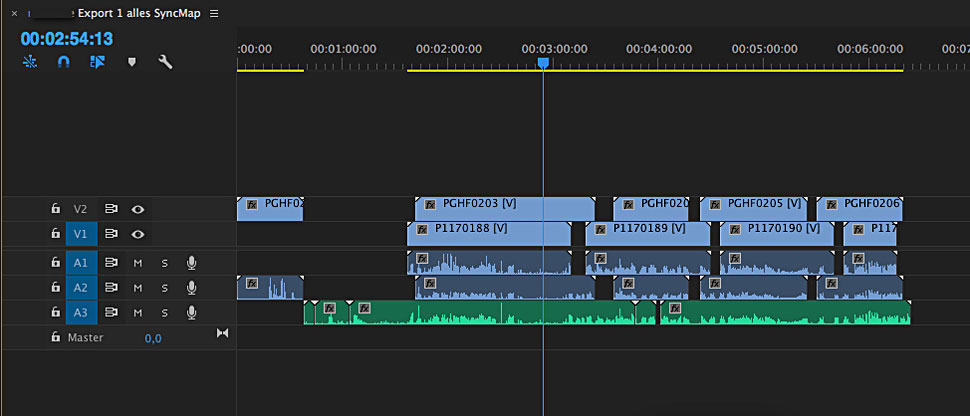Select clip P1170188 [V] on V1
Viewport: 970px width, 416px height.
point(489,234)
